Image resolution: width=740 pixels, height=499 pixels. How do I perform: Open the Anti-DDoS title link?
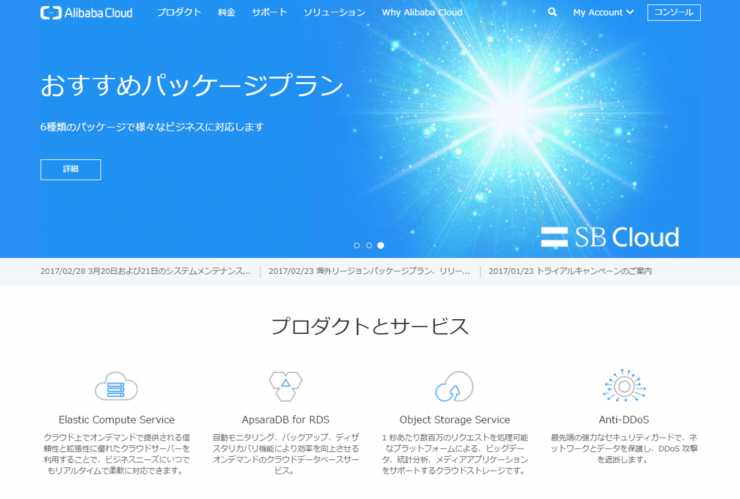point(624,420)
